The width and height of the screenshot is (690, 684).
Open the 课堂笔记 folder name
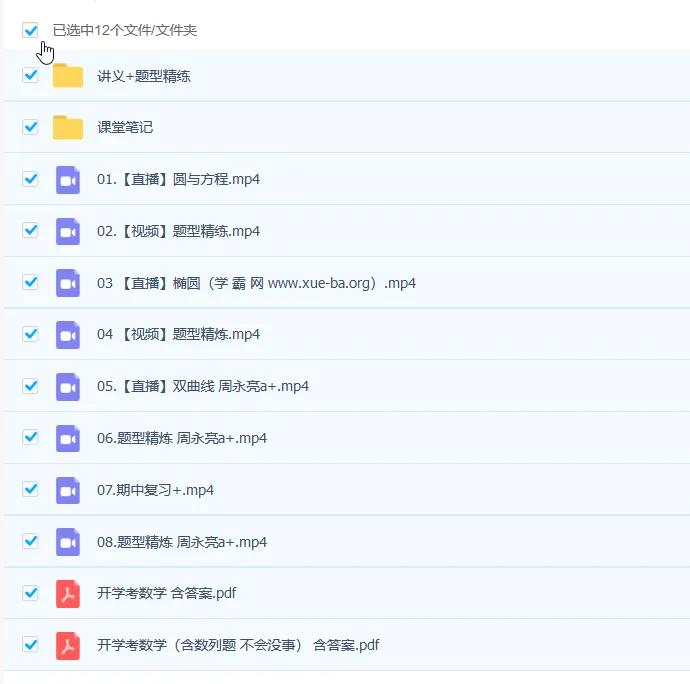(125, 128)
